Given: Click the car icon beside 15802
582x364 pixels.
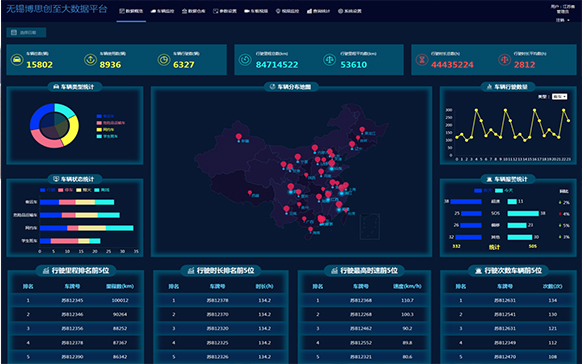Looking at the screenshot, I should click(x=17, y=60).
